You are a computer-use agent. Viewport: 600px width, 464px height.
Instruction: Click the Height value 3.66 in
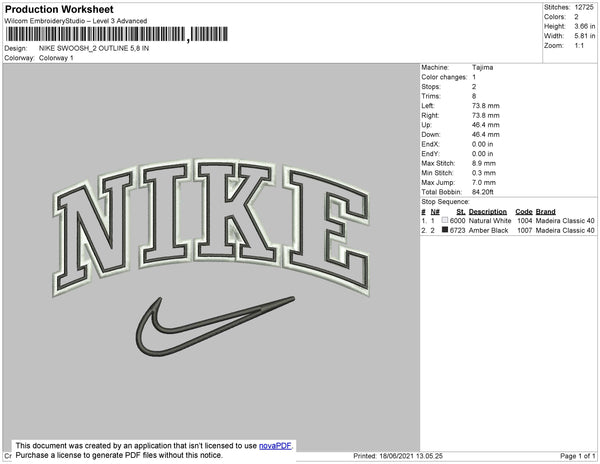[x=585, y=26]
